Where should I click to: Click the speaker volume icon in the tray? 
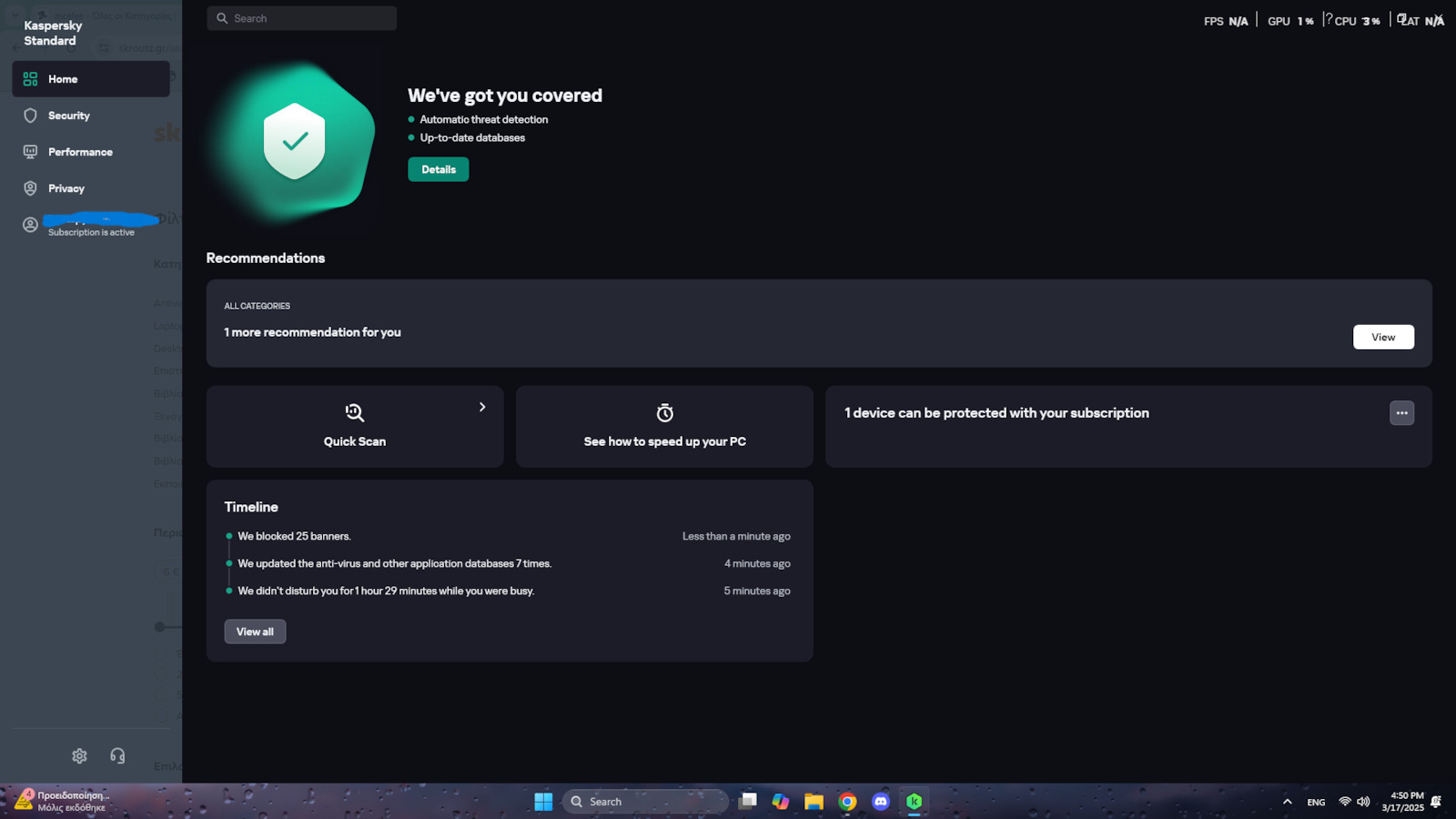click(x=1363, y=802)
